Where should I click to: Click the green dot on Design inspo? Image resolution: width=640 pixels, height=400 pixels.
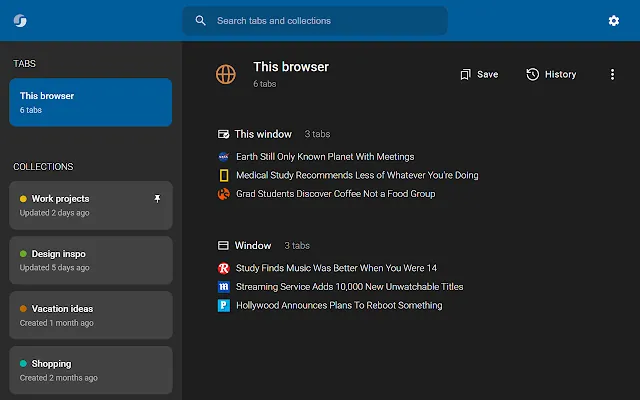pos(23,254)
